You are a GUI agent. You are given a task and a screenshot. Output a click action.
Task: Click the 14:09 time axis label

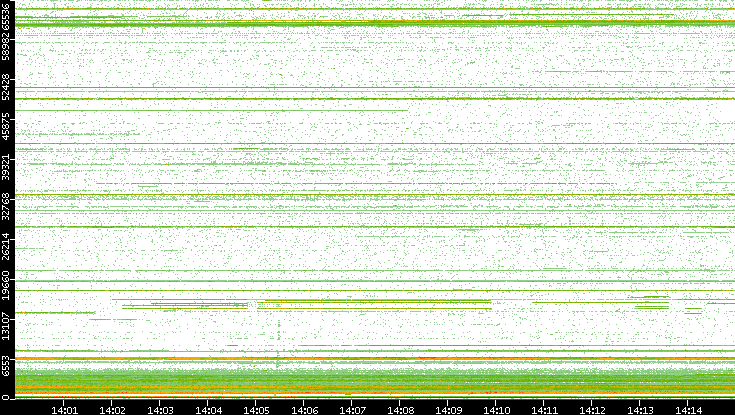pyautogui.click(x=448, y=408)
